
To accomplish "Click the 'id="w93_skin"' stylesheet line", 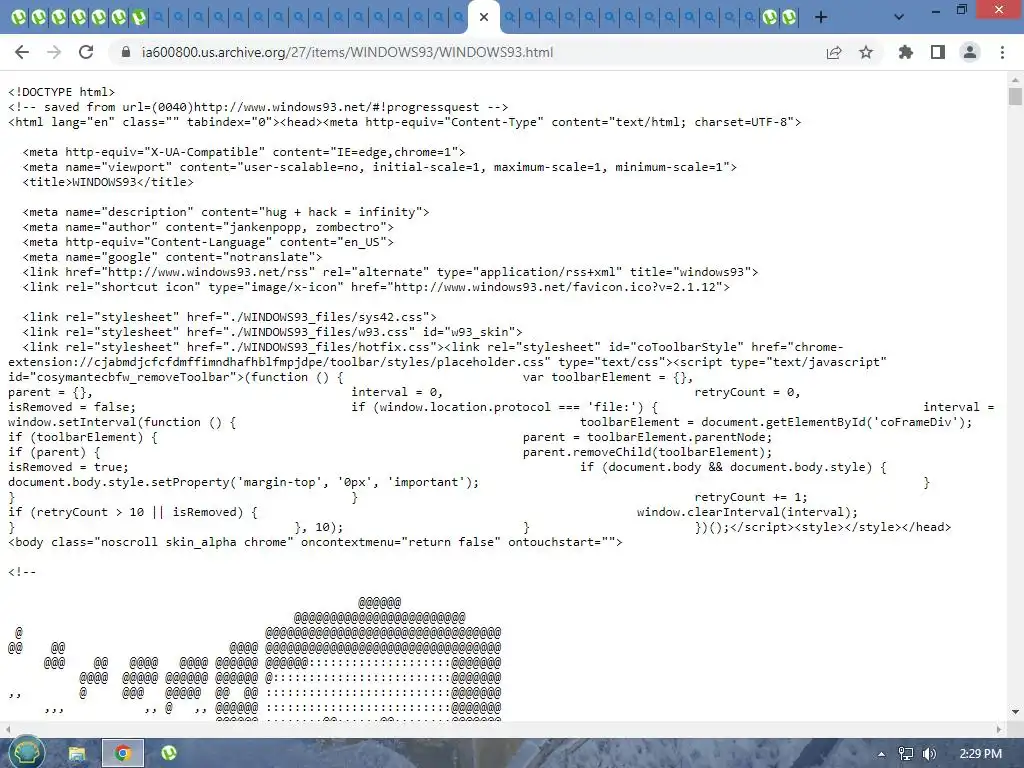I will pos(272,332).
